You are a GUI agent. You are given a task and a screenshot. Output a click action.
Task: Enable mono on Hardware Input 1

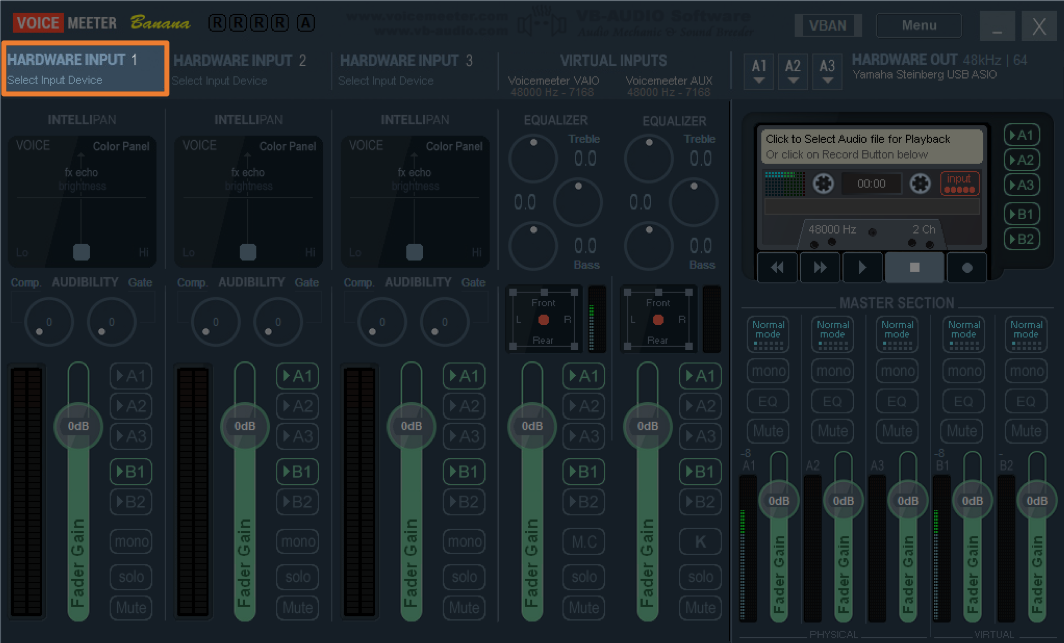(x=131, y=541)
